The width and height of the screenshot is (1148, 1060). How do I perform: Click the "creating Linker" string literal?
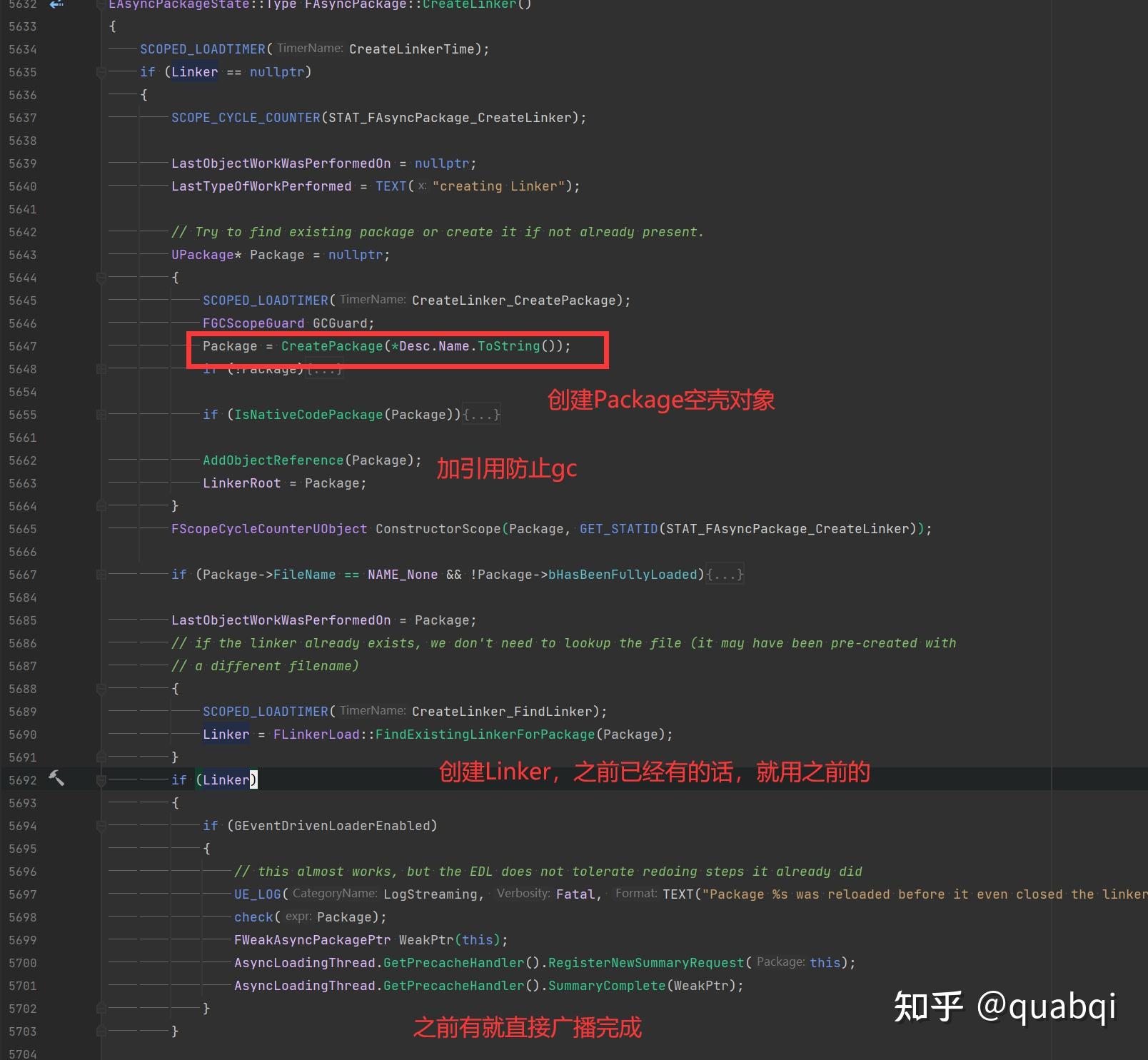[498, 186]
